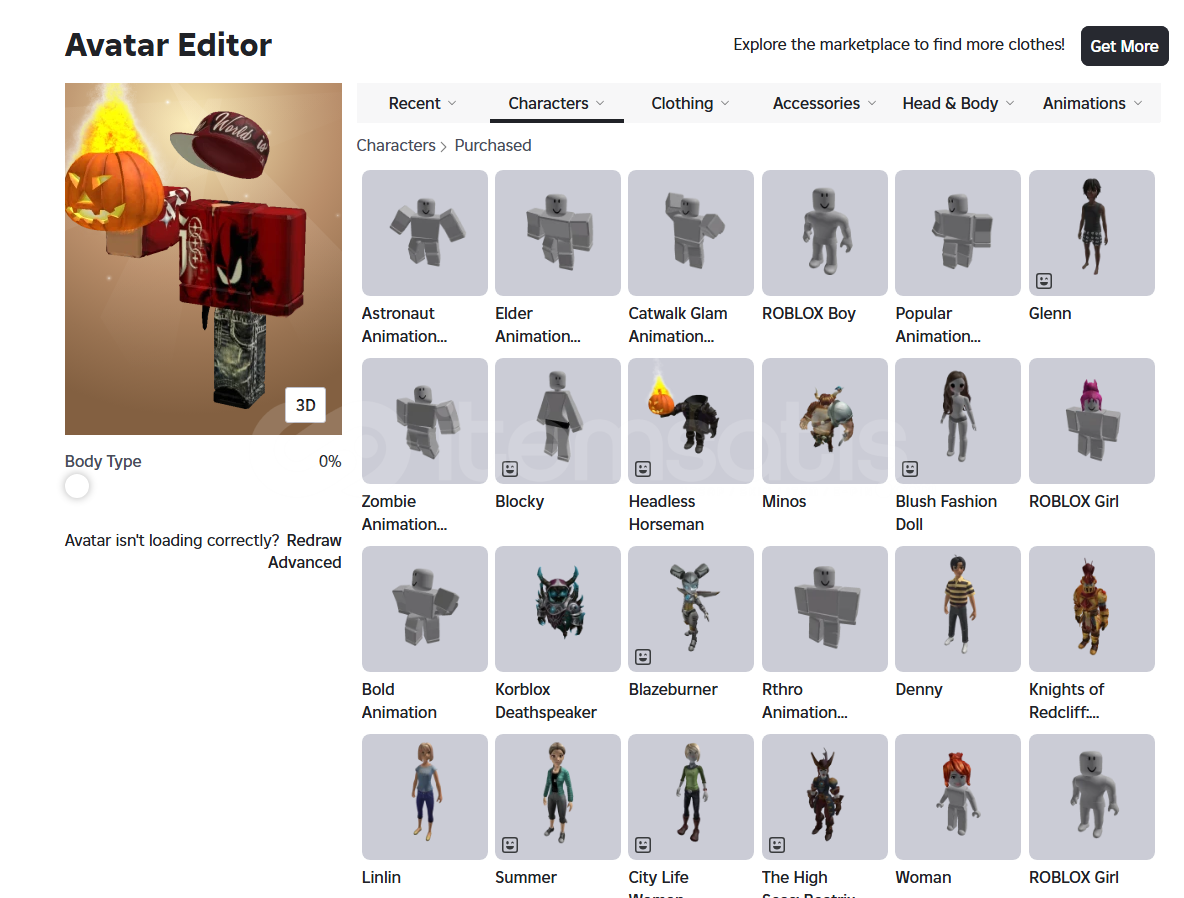This screenshot has height=898, width=1184.
Task: Click the Blush Fashion Doll name label
Action: pos(946,513)
